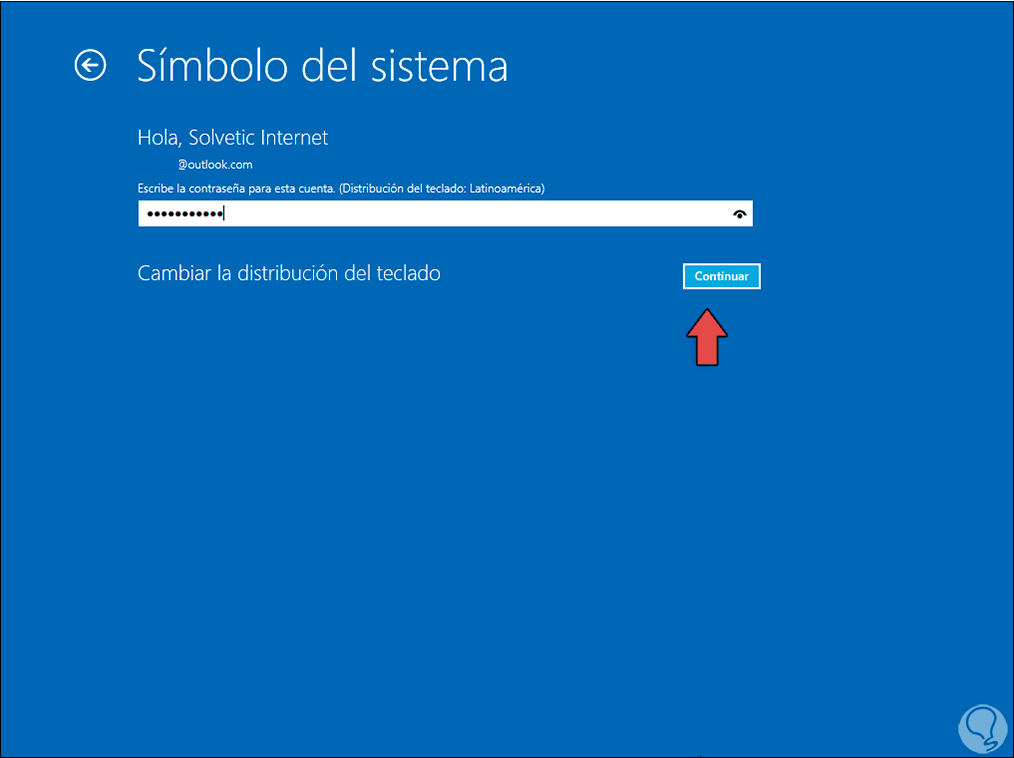Click the Símbolo del sistema heading
This screenshot has height=758, width=1014.
pyautogui.click(x=322, y=66)
